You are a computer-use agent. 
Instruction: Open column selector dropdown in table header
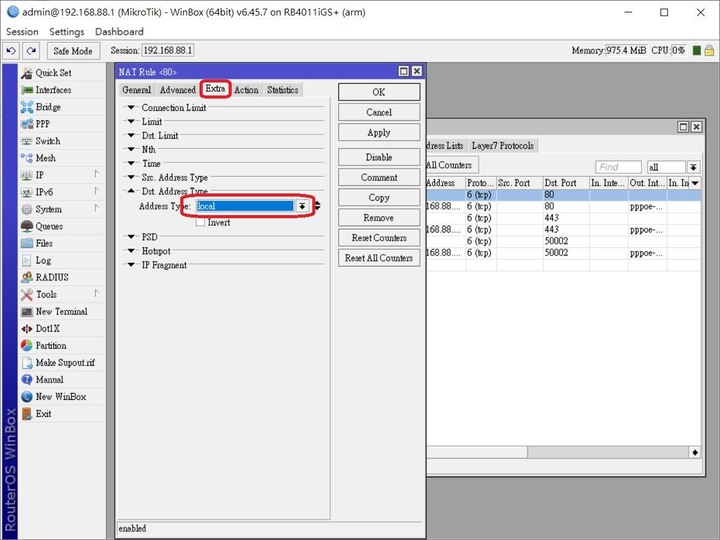click(x=695, y=183)
